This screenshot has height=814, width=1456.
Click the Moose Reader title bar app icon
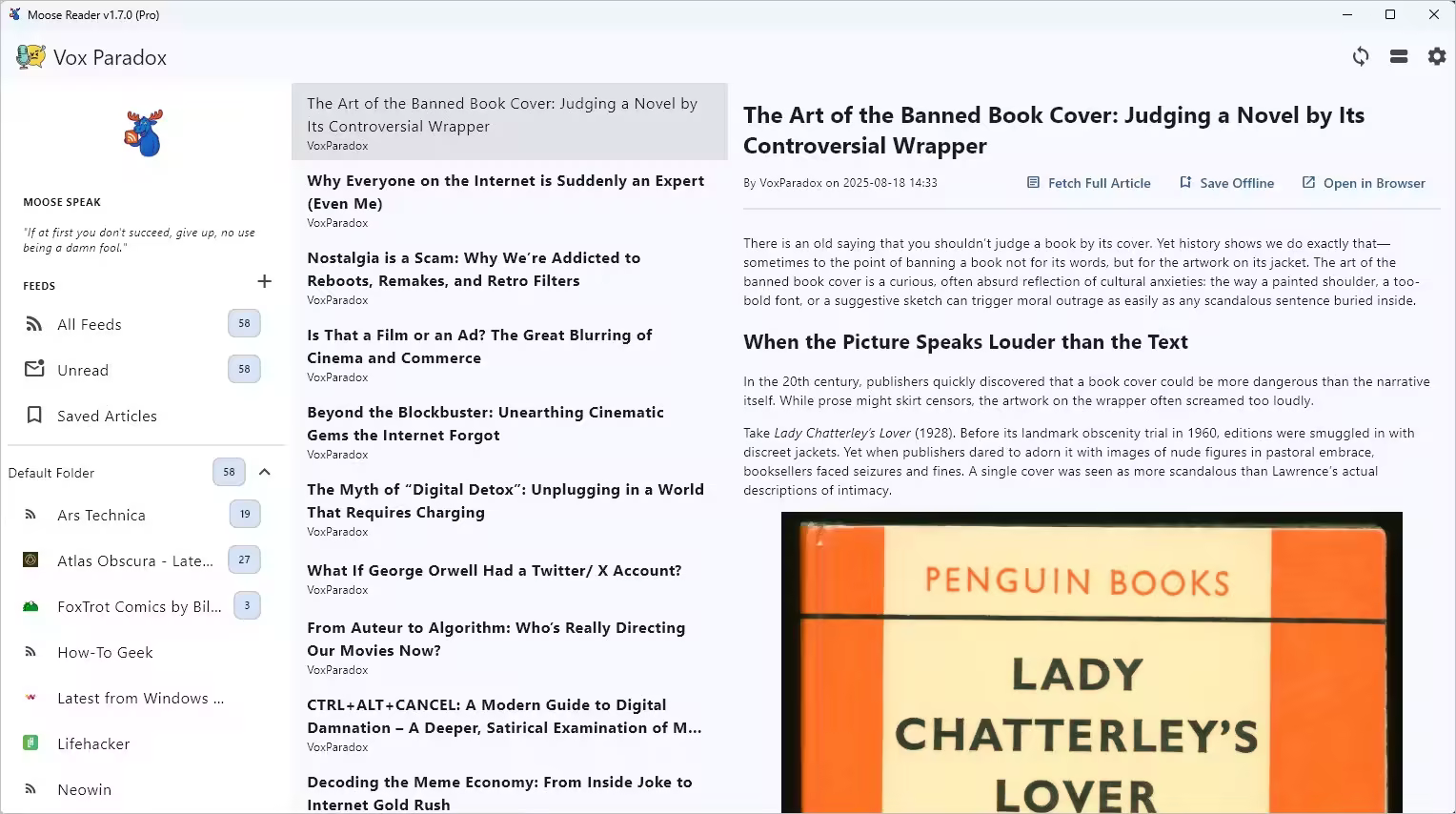14,14
